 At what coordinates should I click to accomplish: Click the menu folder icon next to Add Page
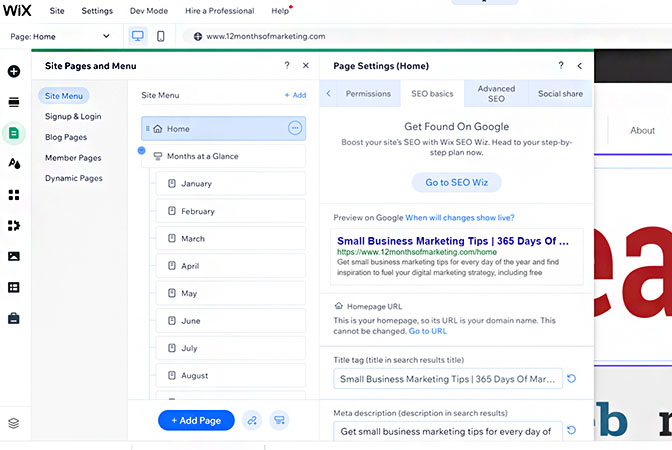tap(279, 420)
